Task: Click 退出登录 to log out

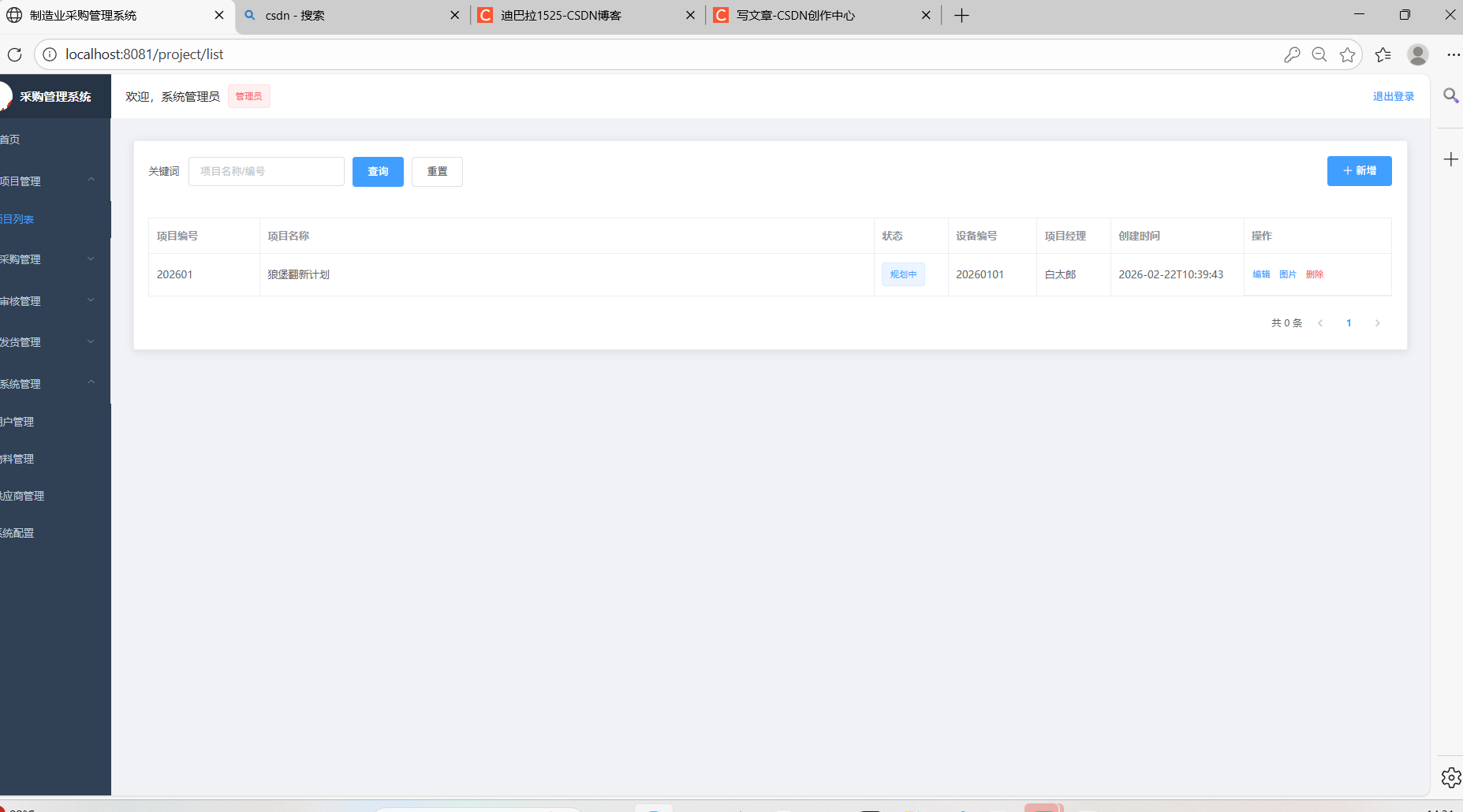Action: pos(1394,96)
